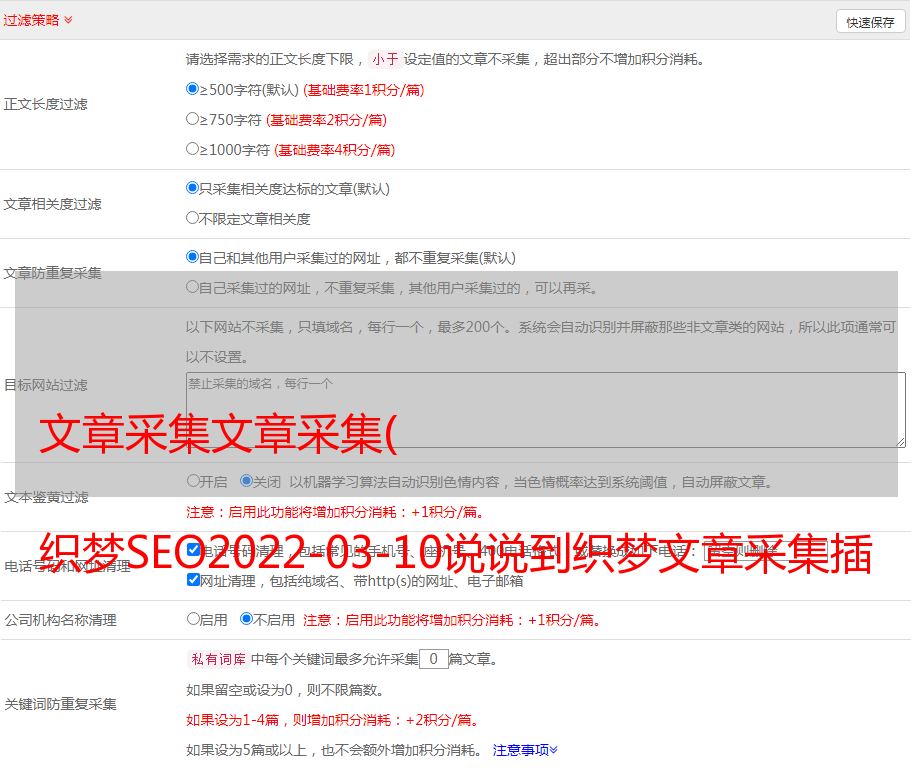Select 自己采集过的网址，不重复采集 radio option
The width and height of the screenshot is (912, 768).
pyautogui.click(x=192, y=287)
